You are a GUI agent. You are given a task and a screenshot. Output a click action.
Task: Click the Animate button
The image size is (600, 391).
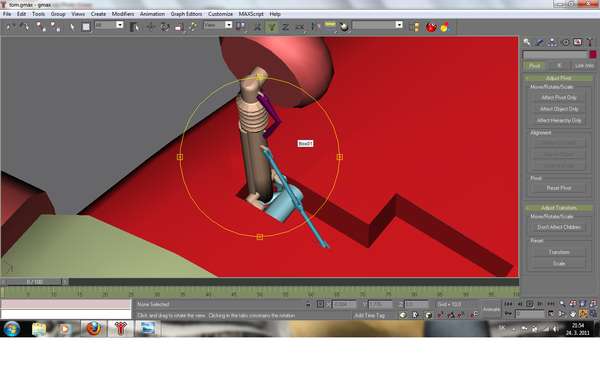[x=491, y=309]
